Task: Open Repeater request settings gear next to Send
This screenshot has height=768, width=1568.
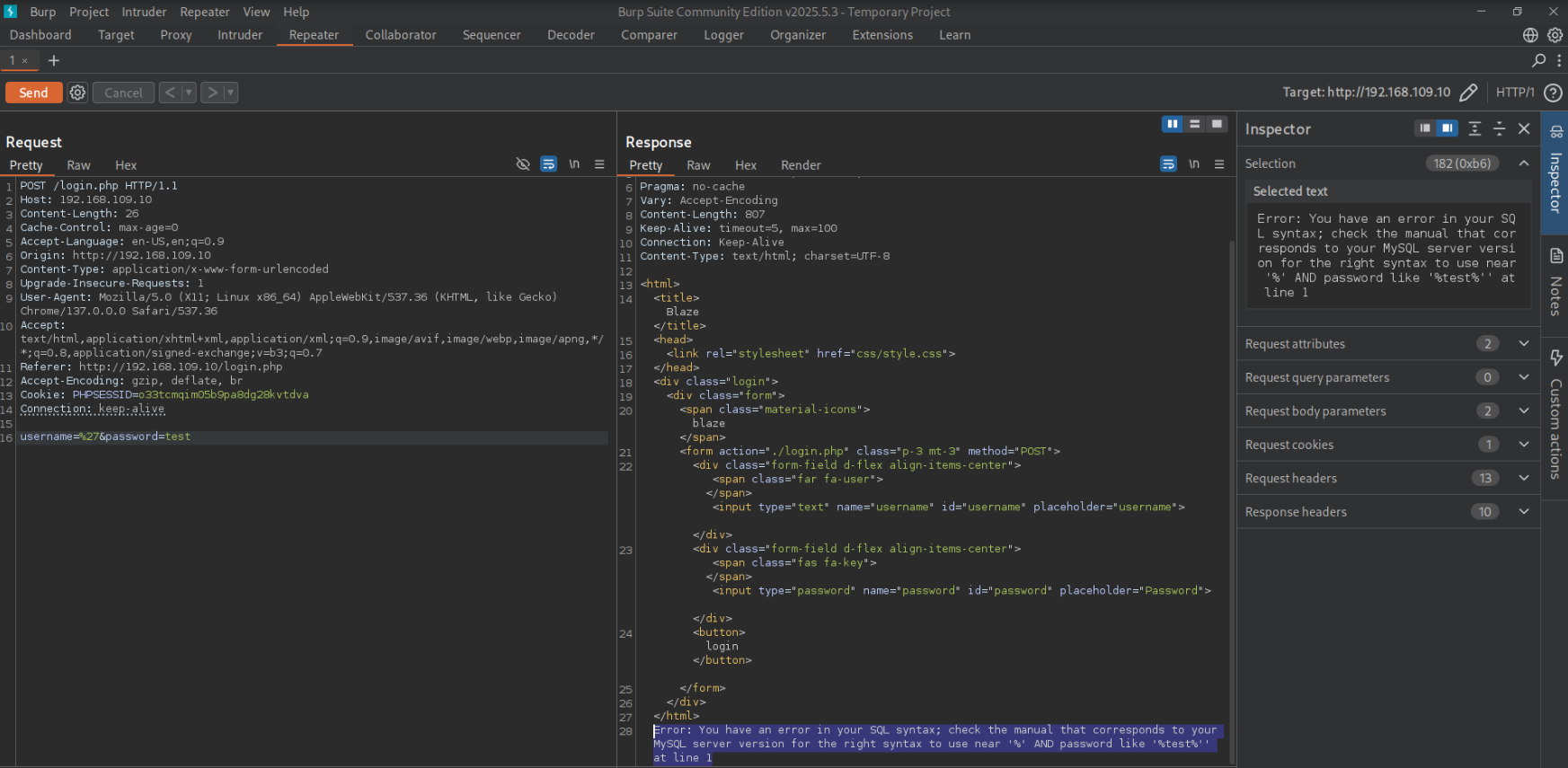Action: [x=78, y=93]
